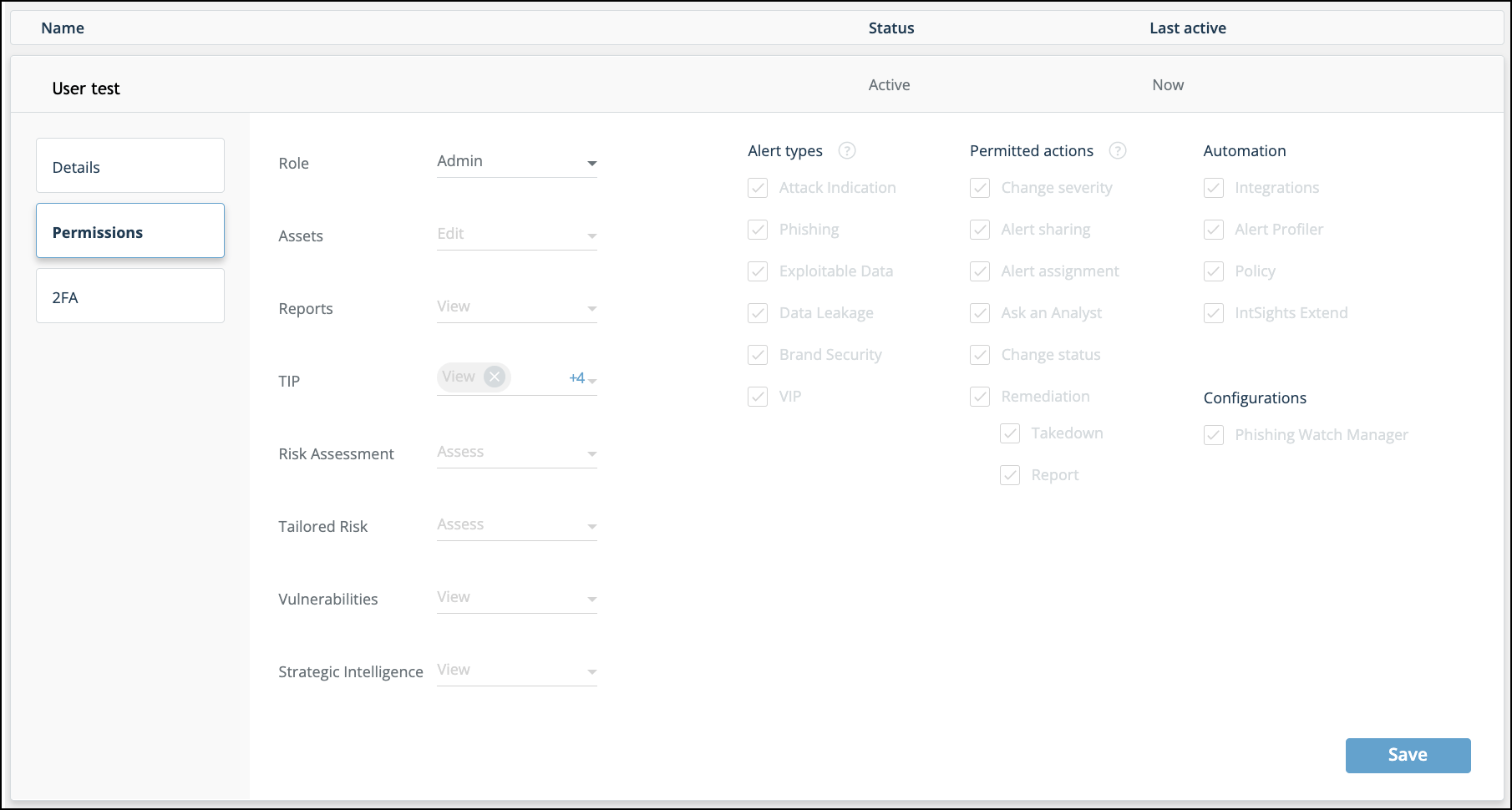Expand the Tailored Risk dropdown
Image resolution: width=1512 pixels, height=810 pixels.
coord(517,525)
